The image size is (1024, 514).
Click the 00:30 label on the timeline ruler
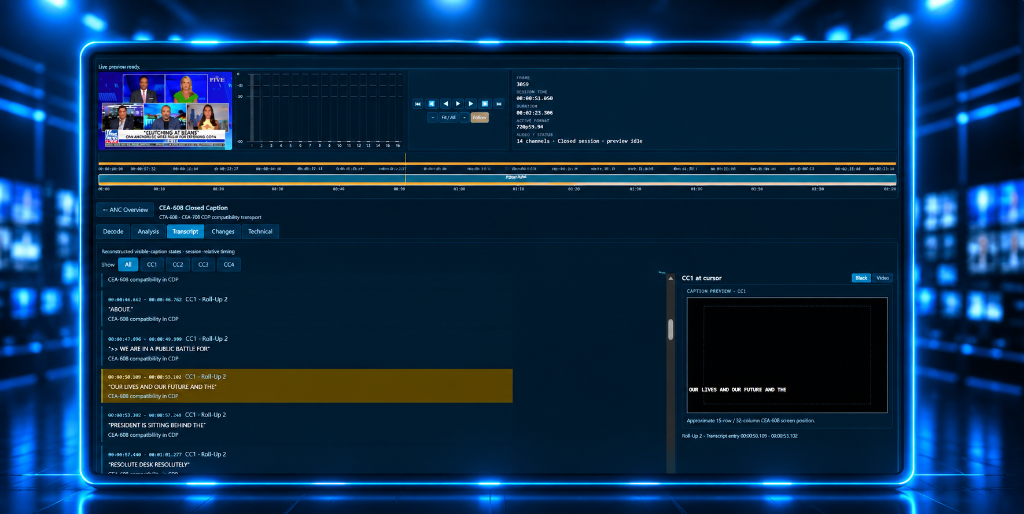[278, 189]
